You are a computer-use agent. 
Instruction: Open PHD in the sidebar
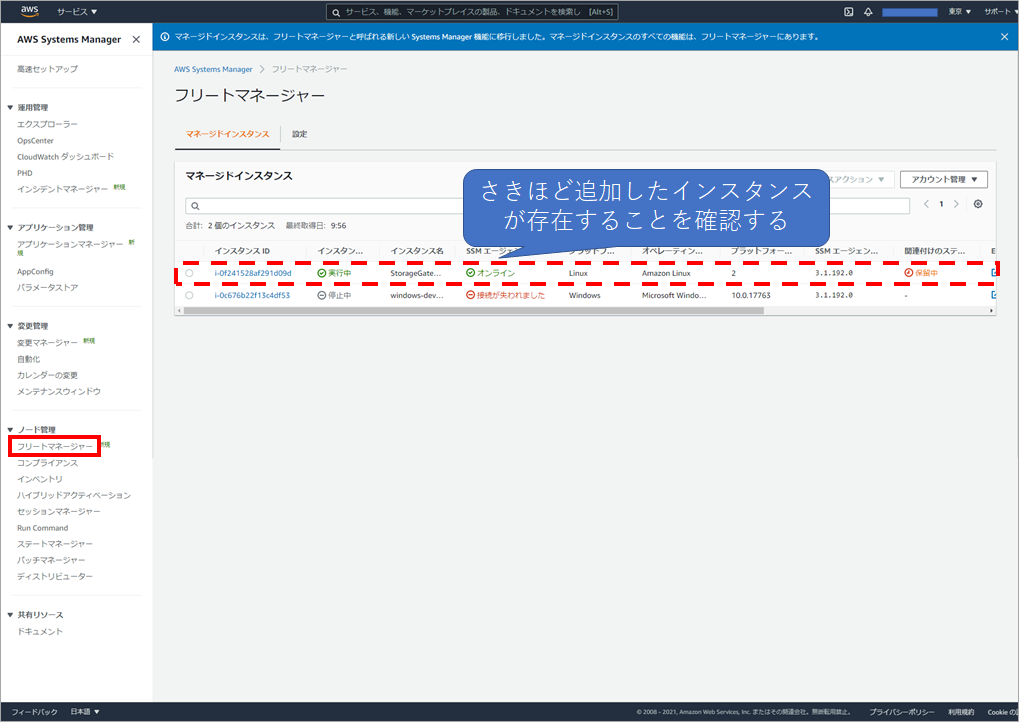click(25, 173)
